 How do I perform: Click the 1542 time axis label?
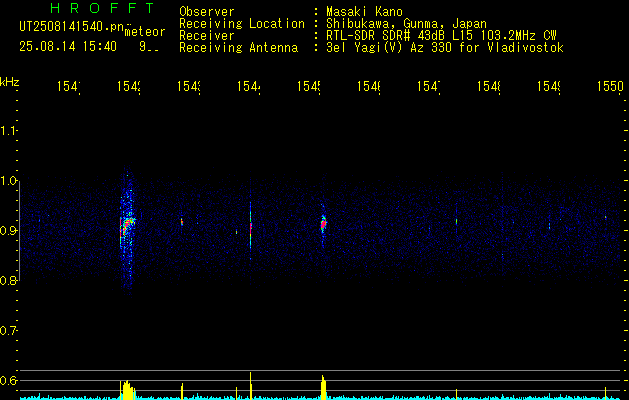coord(129,86)
